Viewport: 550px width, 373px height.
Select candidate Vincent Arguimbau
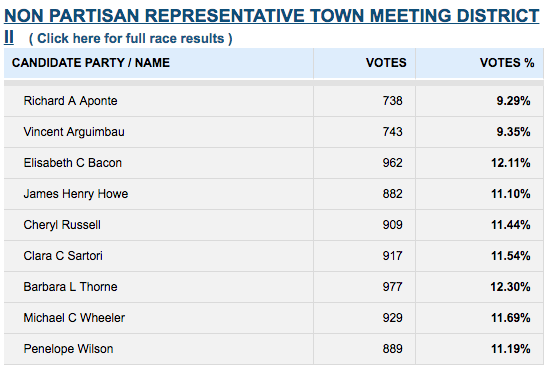click(74, 132)
